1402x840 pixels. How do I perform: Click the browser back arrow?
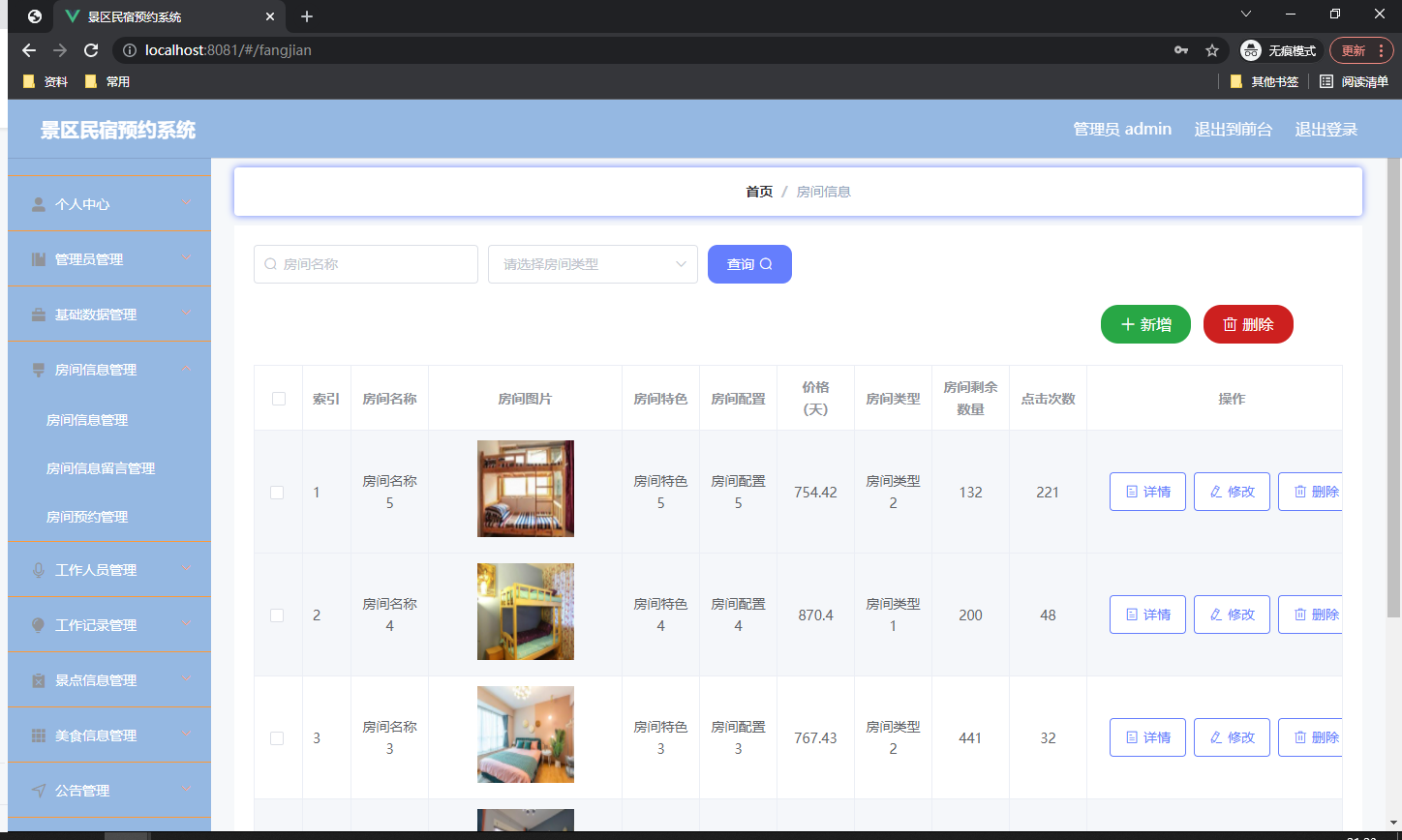coord(29,50)
